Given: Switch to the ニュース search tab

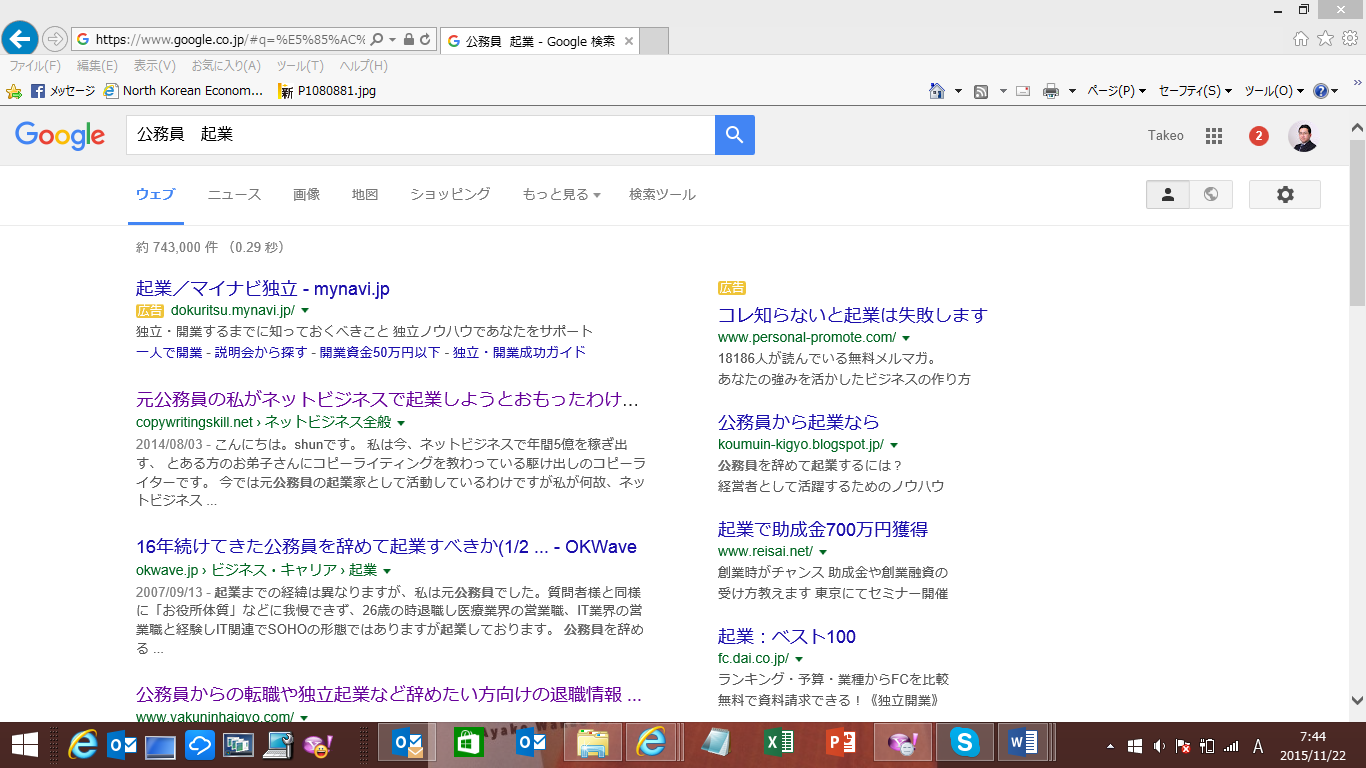Looking at the screenshot, I should tap(234, 195).
